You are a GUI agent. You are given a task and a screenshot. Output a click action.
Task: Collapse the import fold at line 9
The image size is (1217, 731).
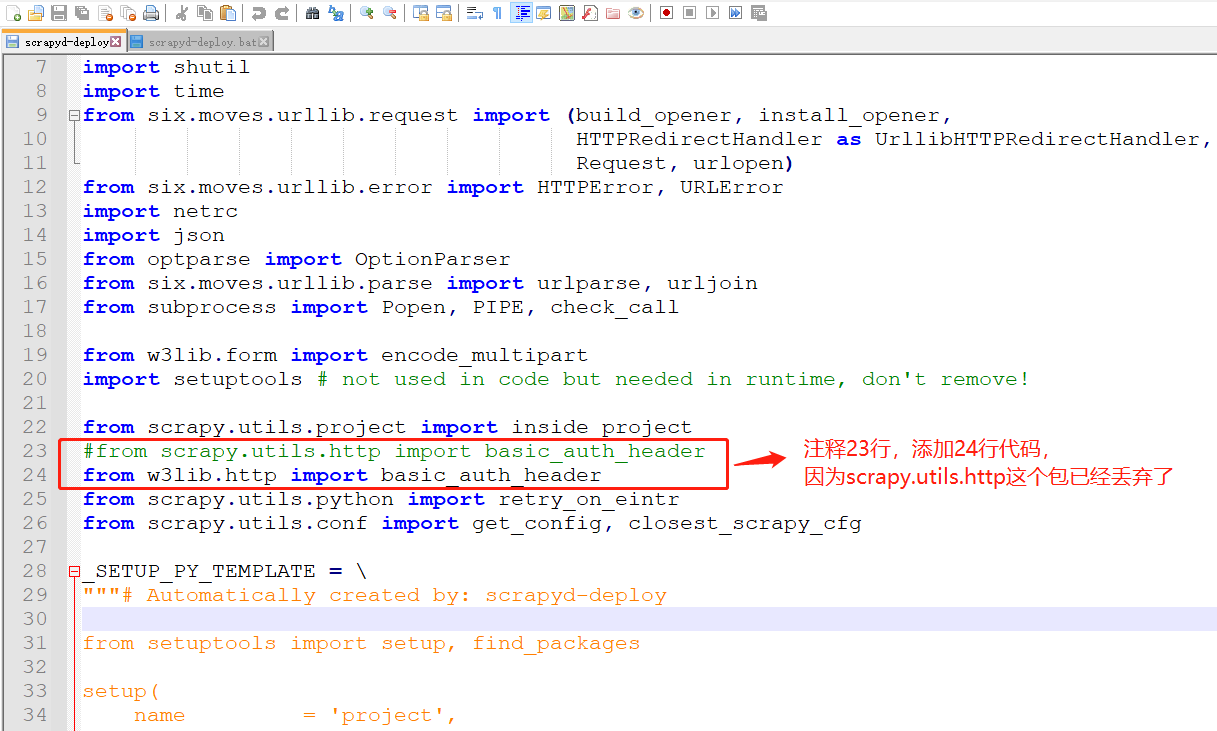pyautogui.click(x=73, y=114)
